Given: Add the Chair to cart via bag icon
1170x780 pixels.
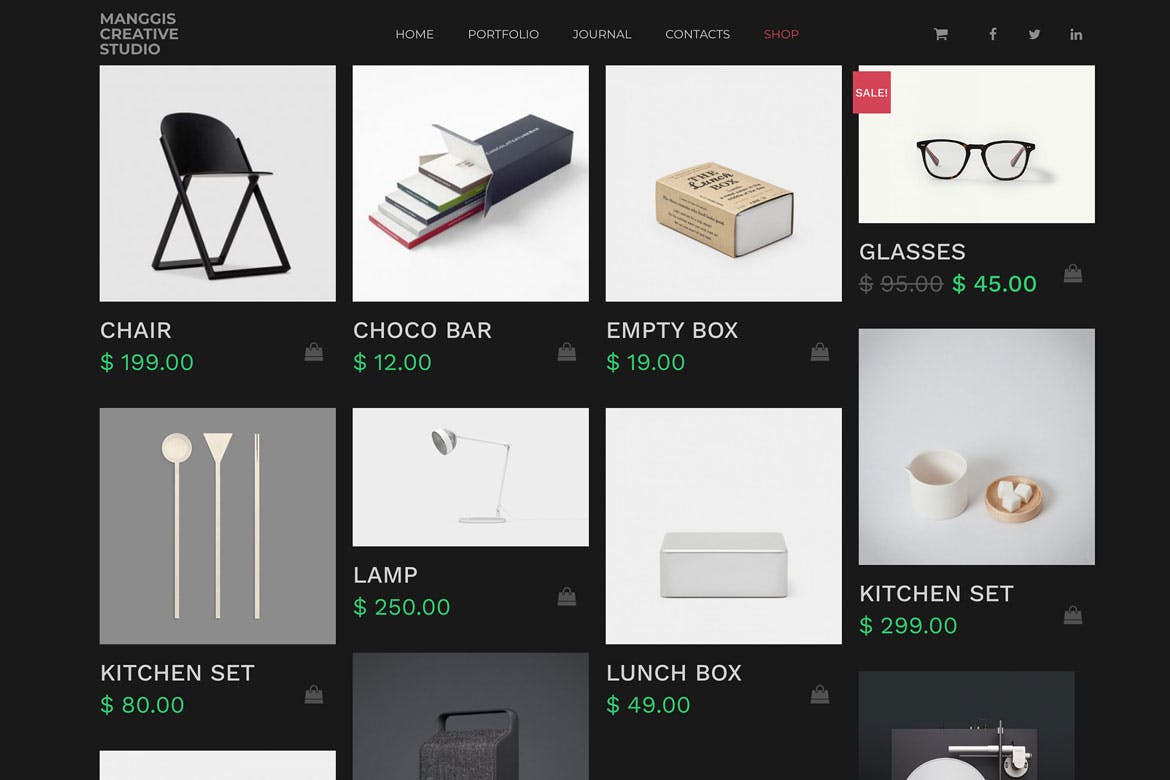Looking at the screenshot, I should pos(314,352).
